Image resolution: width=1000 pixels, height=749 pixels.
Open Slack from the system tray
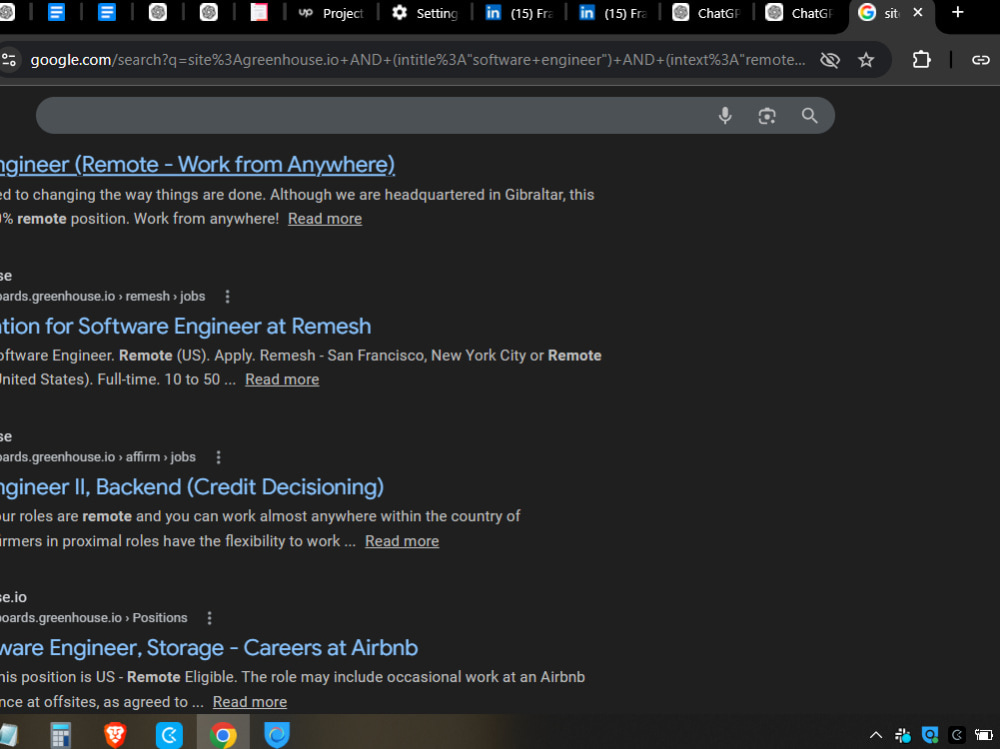pos(902,736)
